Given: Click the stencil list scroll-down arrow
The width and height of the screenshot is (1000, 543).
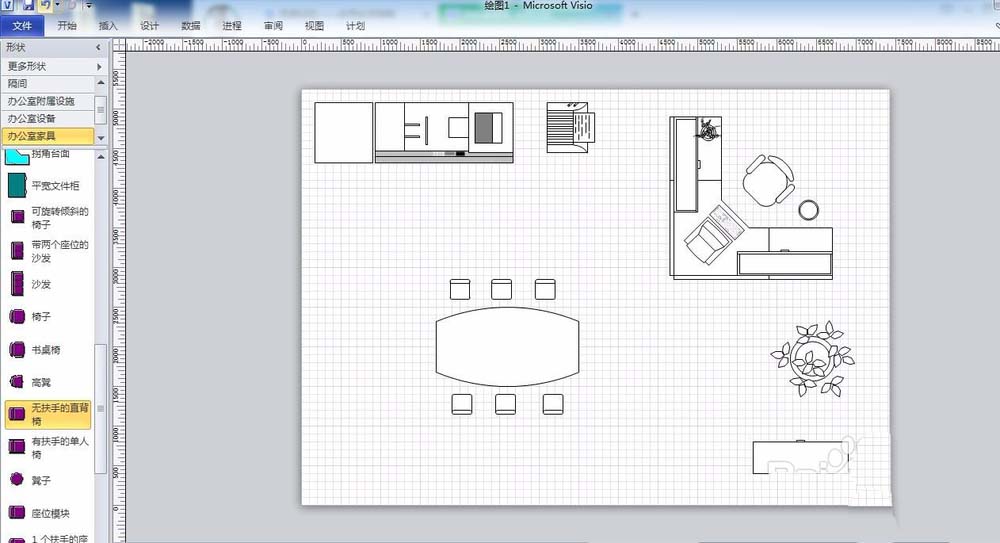Looking at the screenshot, I should [x=101, y=137].
